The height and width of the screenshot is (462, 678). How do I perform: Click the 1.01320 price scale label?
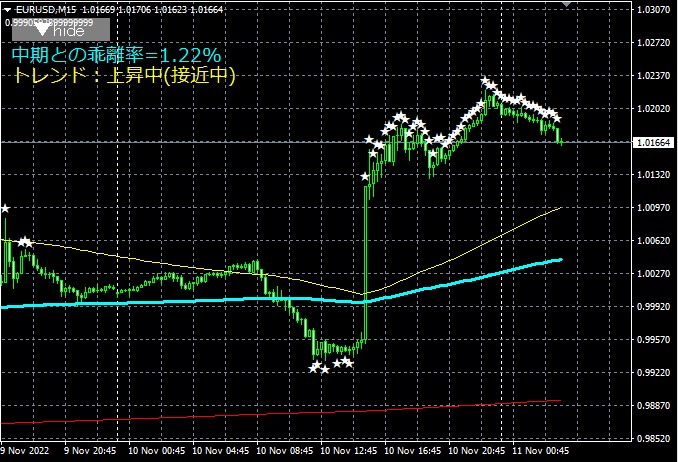pyautogui.click(x=653, y=174)
